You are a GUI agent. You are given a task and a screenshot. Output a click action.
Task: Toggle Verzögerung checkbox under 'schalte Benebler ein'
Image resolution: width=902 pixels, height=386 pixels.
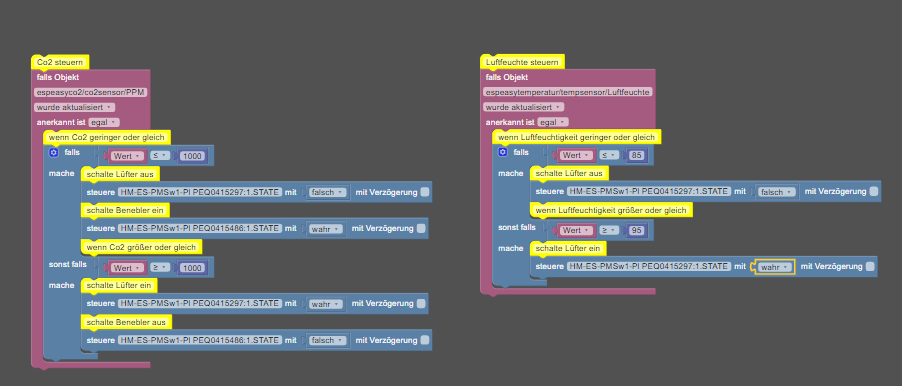pyautogui.click(x=421, y=229)
